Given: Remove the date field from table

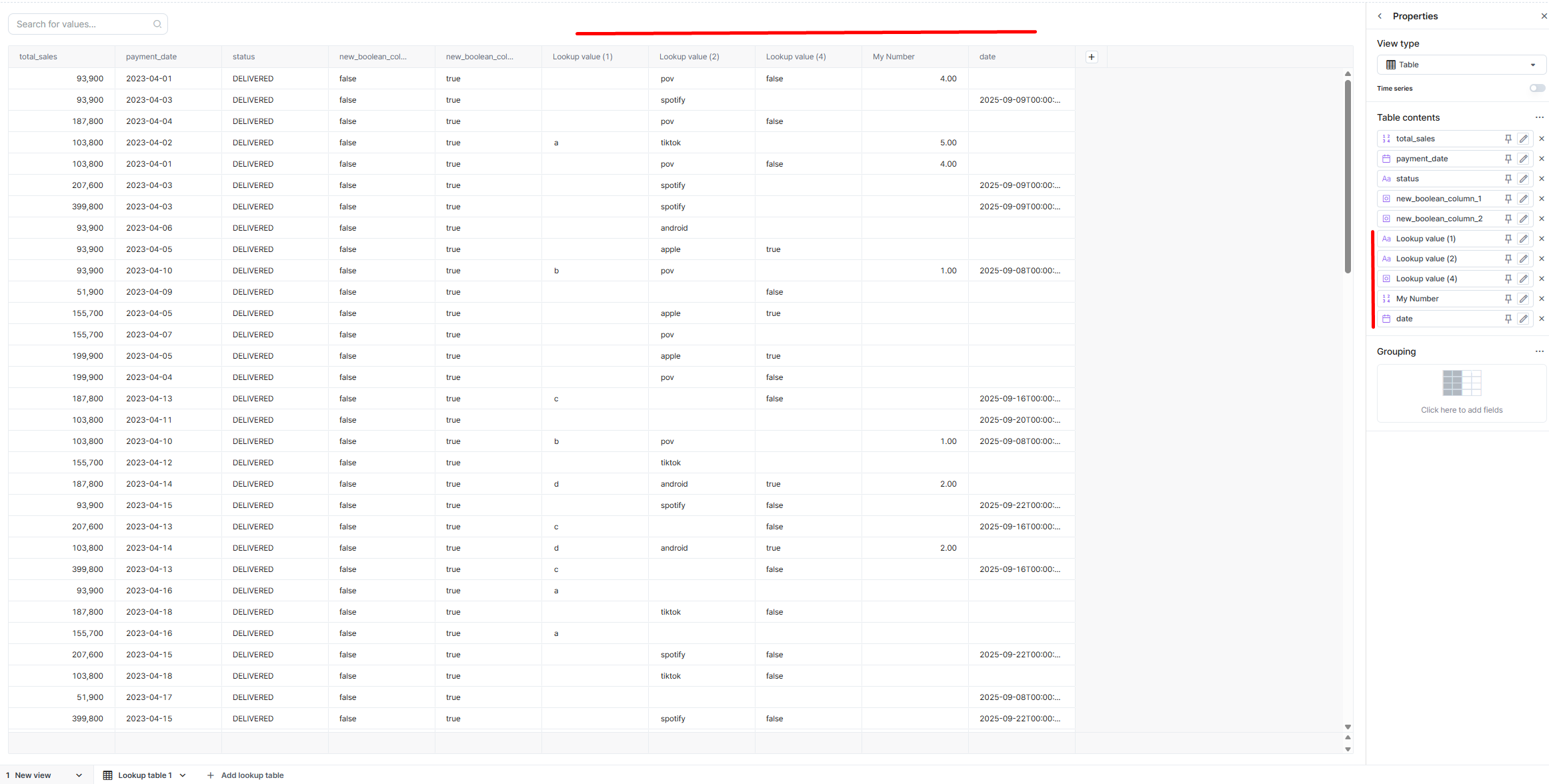Looking at the screenshot, I should pos(1542,319).
